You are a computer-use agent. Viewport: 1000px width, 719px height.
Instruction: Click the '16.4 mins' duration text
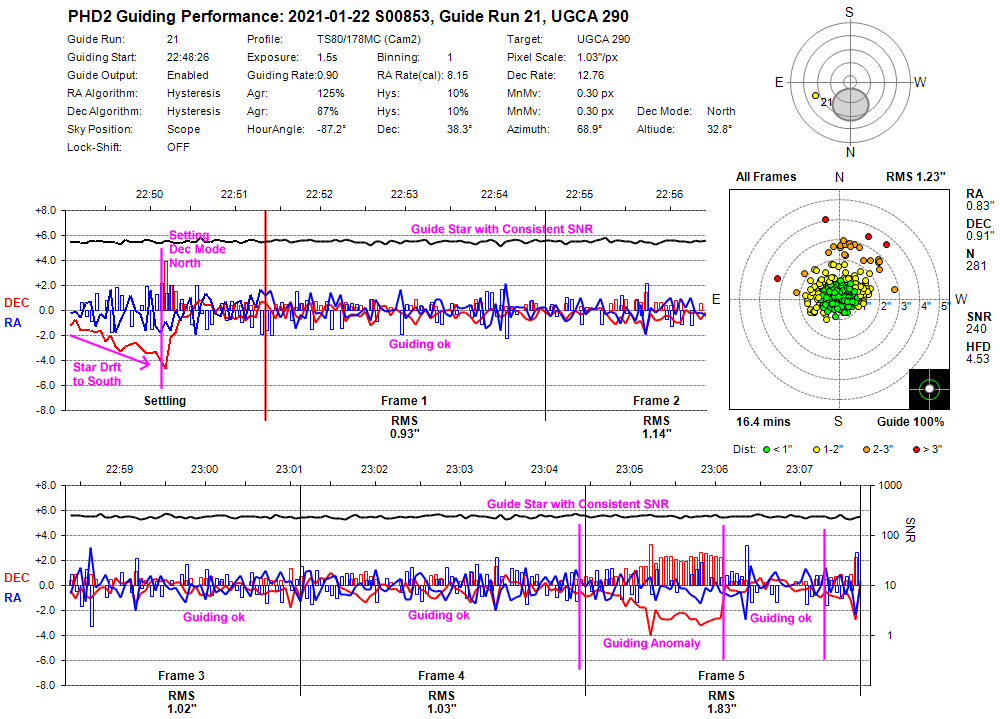pyautogui.click(x=763, y=422)
